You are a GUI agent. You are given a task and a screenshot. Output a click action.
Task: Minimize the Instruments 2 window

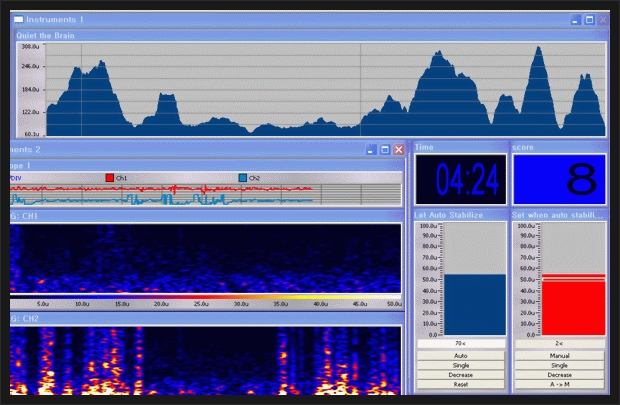click(x=371, y=150)
